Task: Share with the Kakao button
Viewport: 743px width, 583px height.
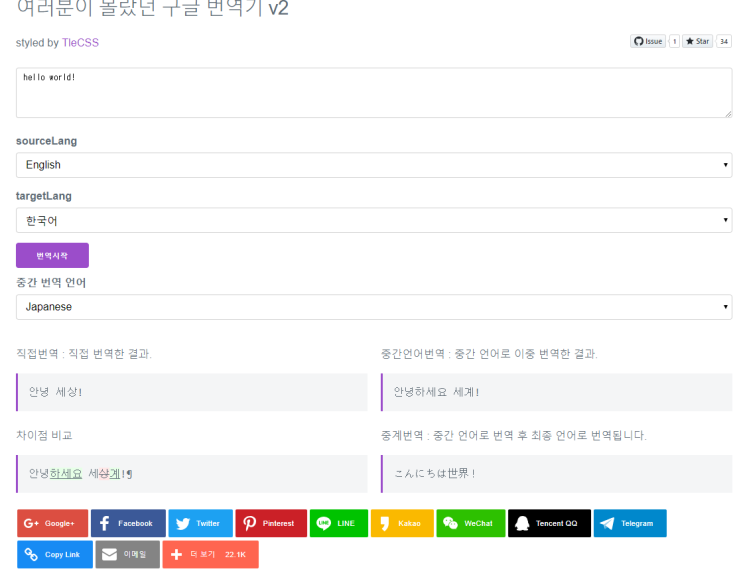Action: (402, 523)
